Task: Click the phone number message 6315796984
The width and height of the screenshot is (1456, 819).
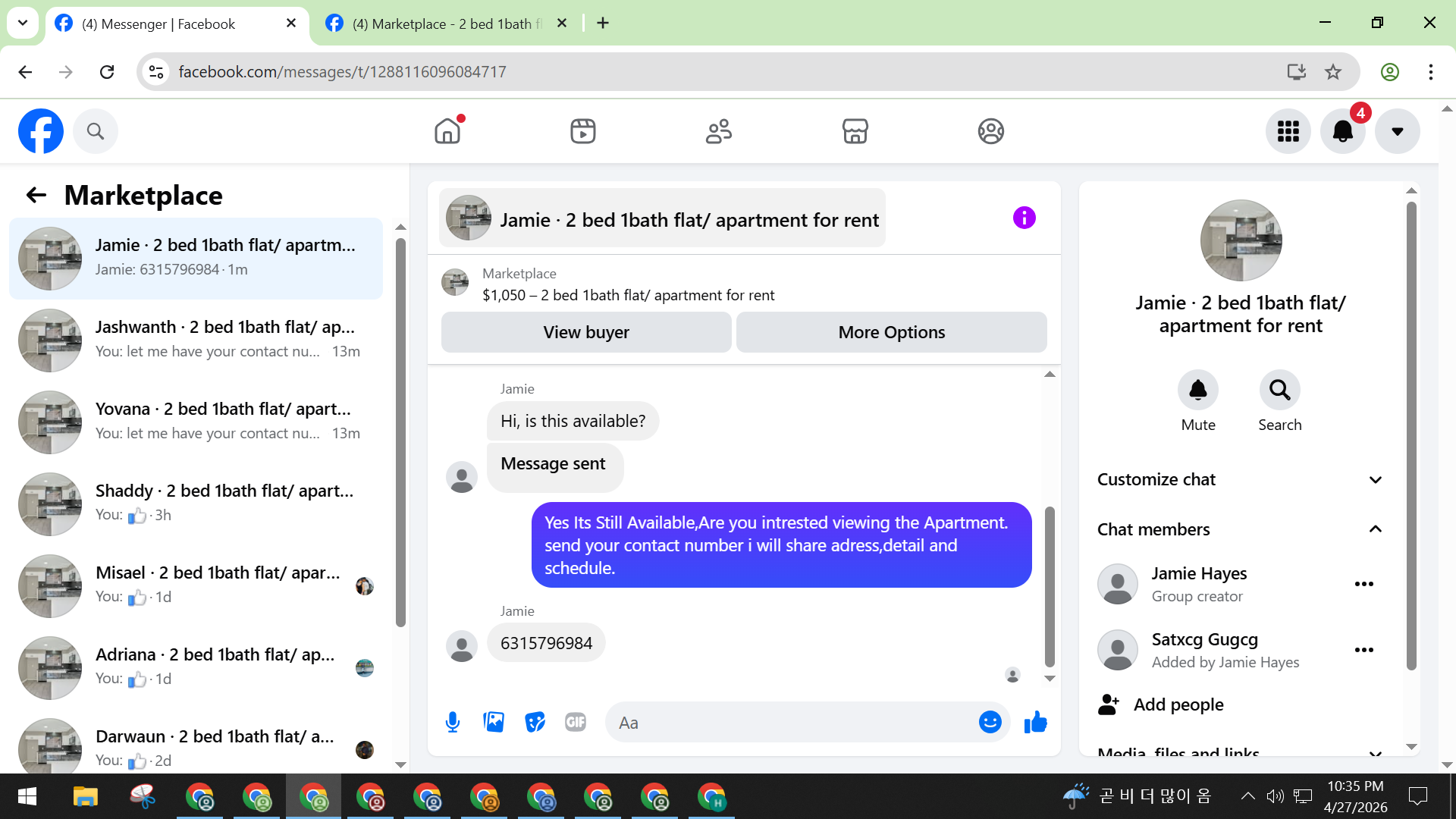Action: pos(546,643)
